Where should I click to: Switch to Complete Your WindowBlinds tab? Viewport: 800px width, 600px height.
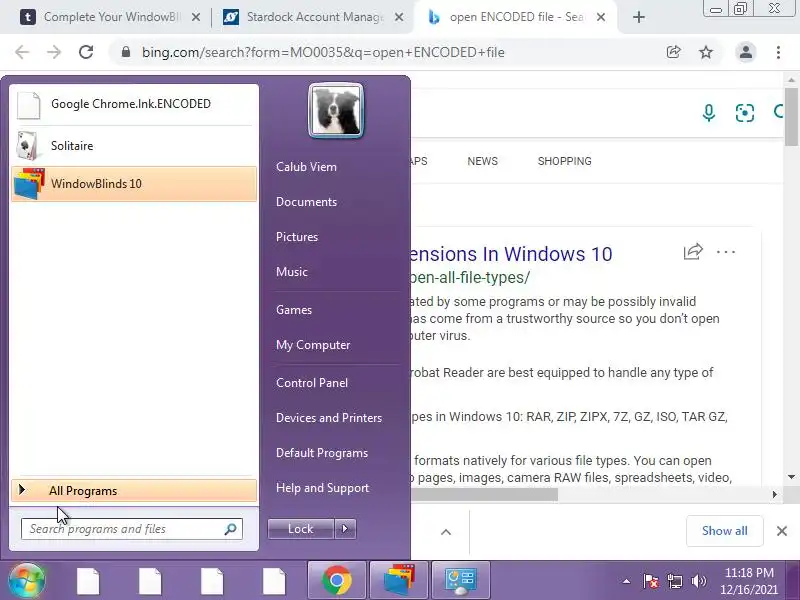pos(110,17)
